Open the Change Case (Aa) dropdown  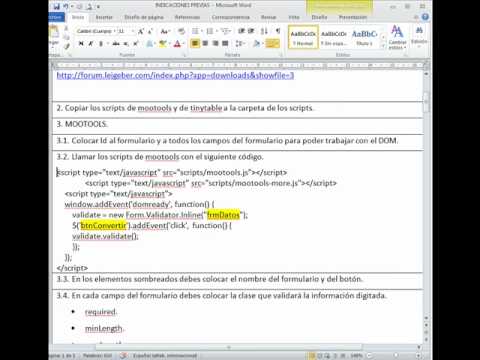(x=165, y=31)
